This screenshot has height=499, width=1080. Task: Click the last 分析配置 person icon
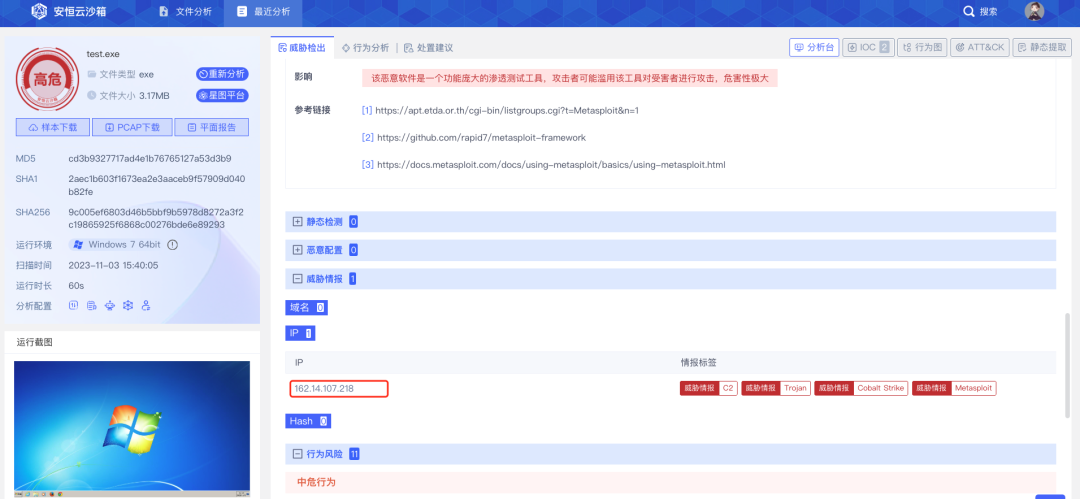[145, 305]
